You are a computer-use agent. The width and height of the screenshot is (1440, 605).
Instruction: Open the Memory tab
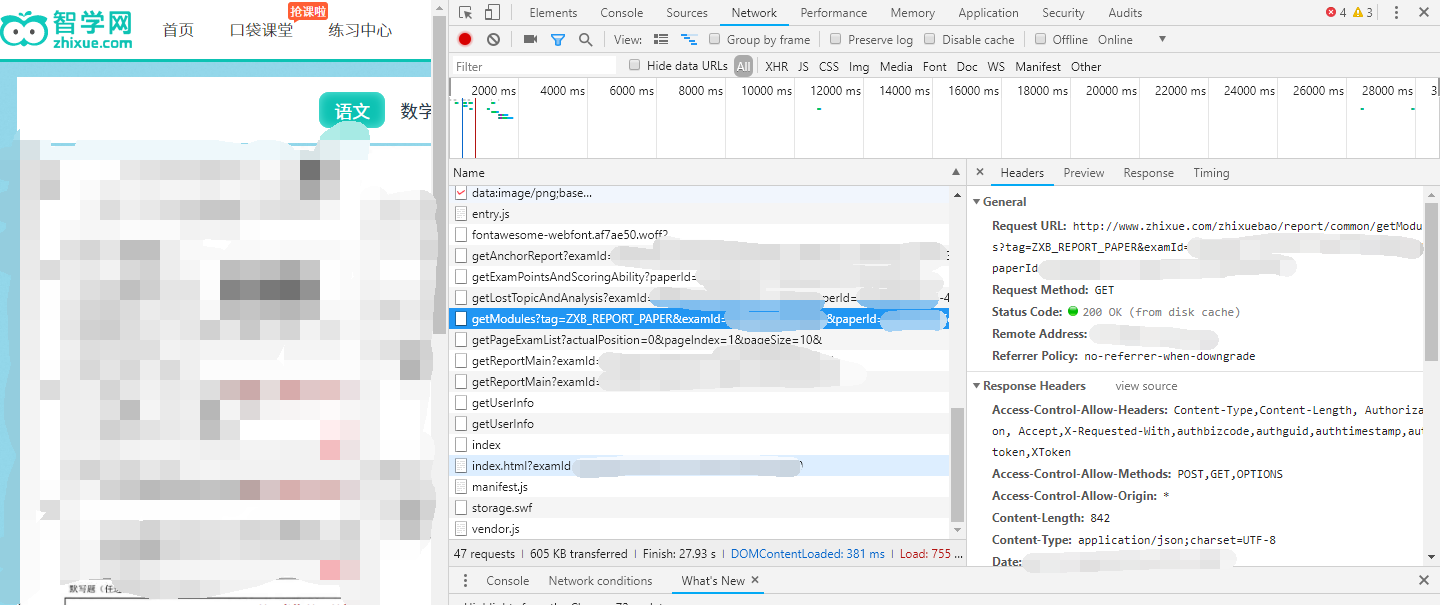click(x=912, y=13)
